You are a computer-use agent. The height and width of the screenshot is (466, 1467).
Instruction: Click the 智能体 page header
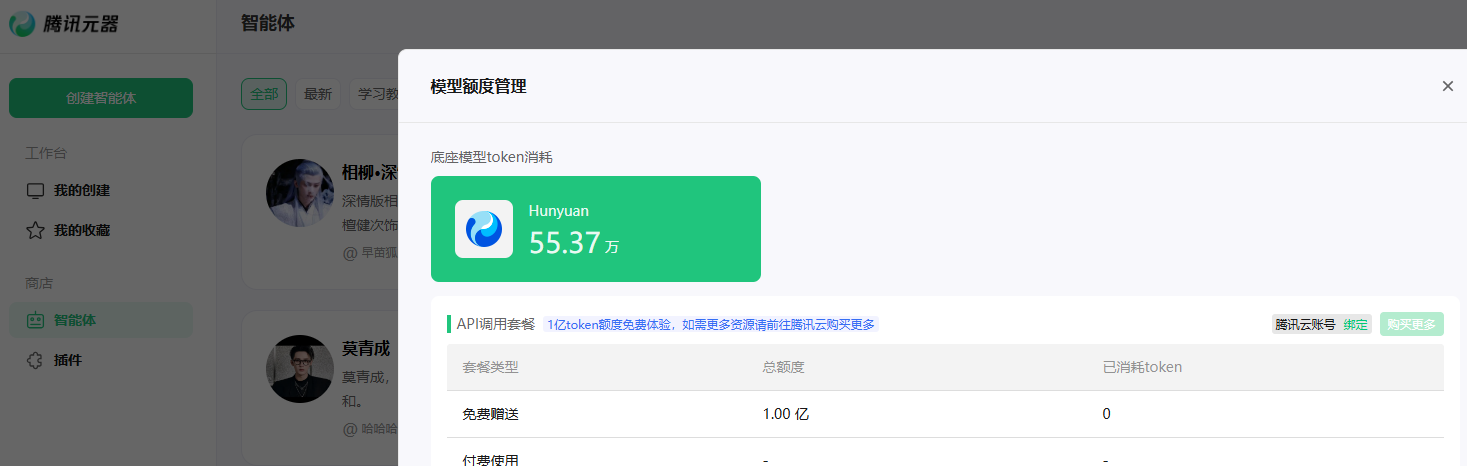268,23
